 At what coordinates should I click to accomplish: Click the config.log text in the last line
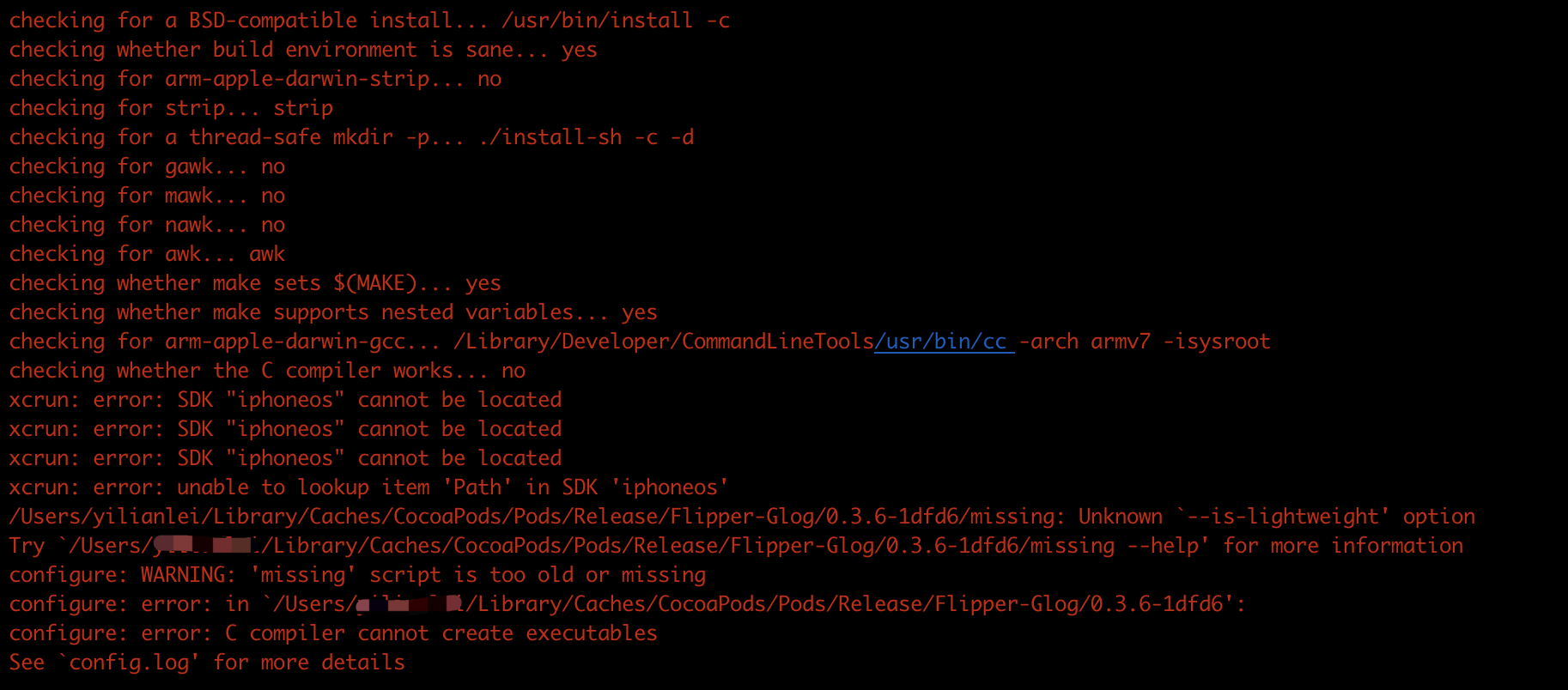(129, 663)
